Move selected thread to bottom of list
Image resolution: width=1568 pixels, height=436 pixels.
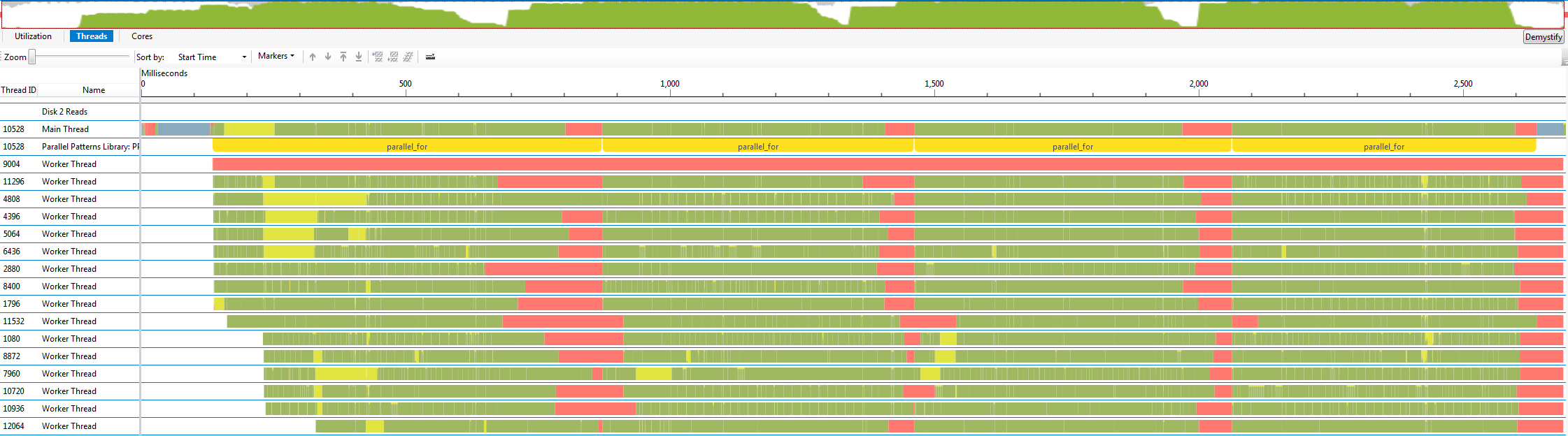click(359, 57)
